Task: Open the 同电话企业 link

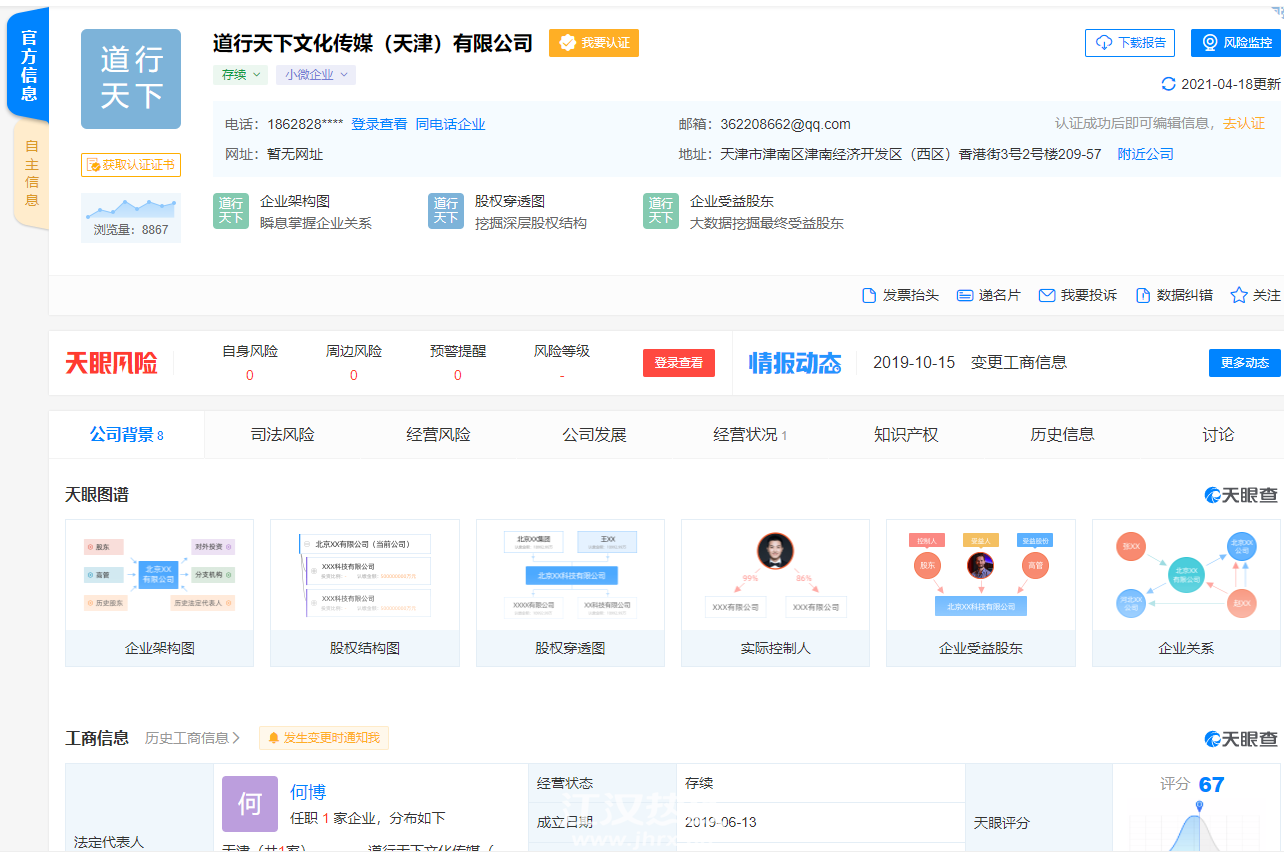Action: [x=451, y=125]
